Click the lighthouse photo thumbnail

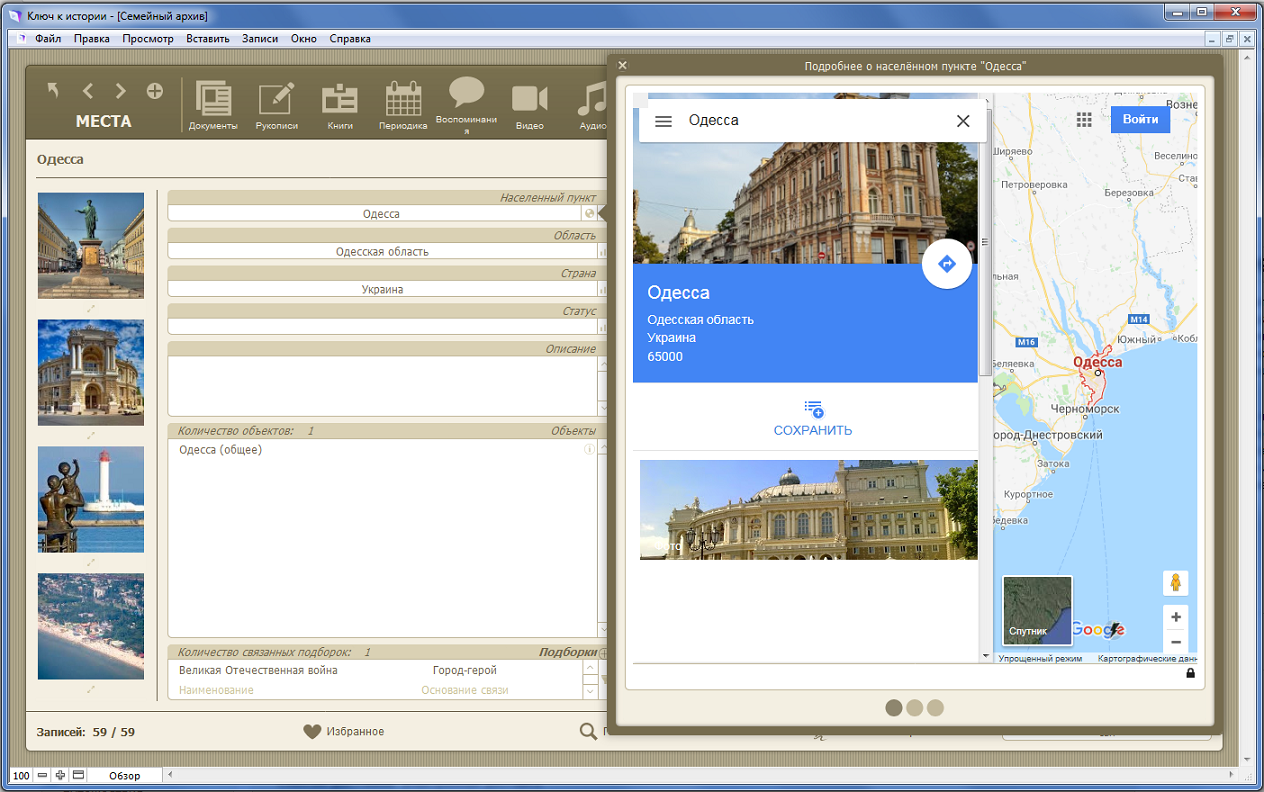click(x=91, y=499)
